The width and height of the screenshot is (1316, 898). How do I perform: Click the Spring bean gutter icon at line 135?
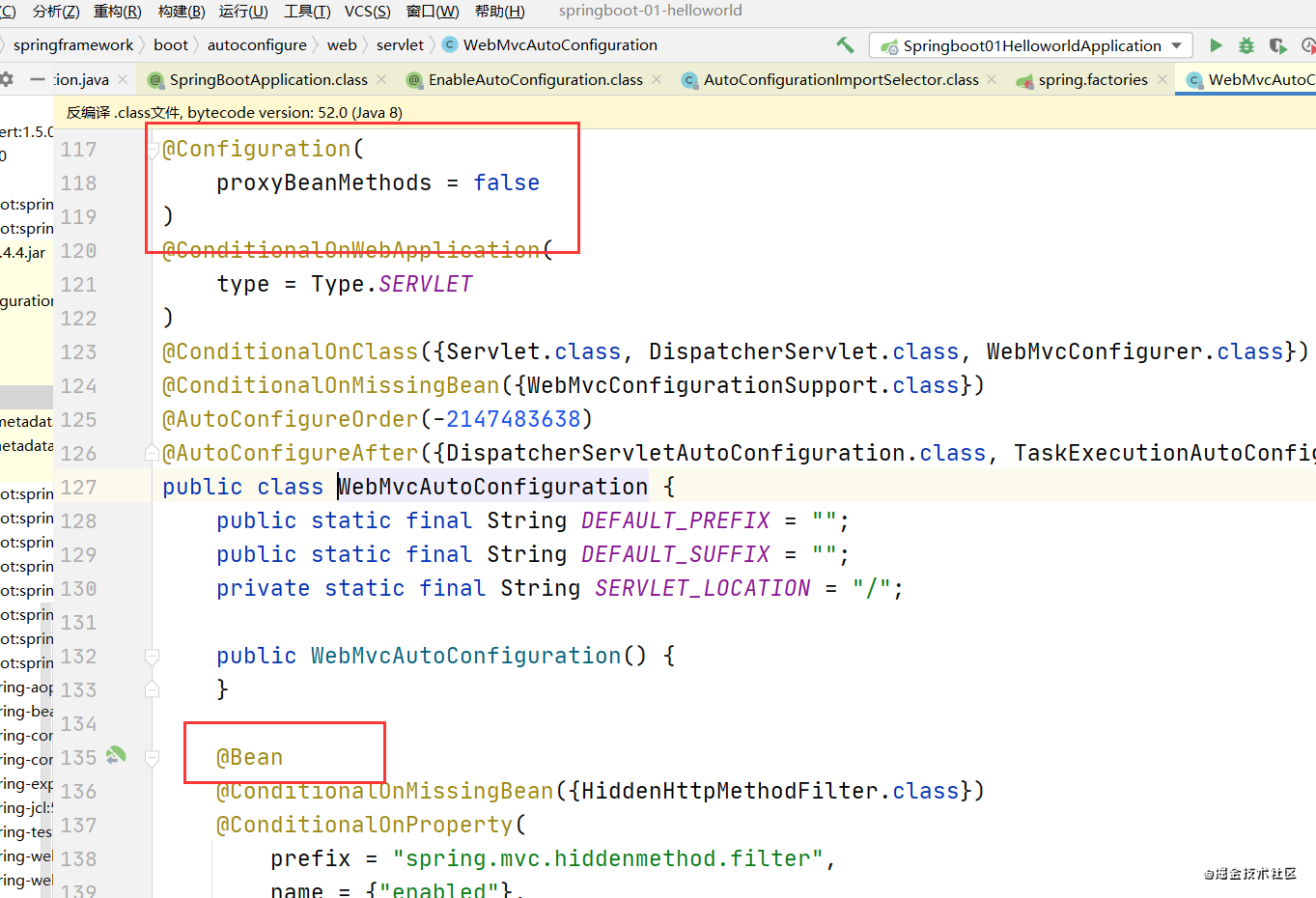click(116, 755)
